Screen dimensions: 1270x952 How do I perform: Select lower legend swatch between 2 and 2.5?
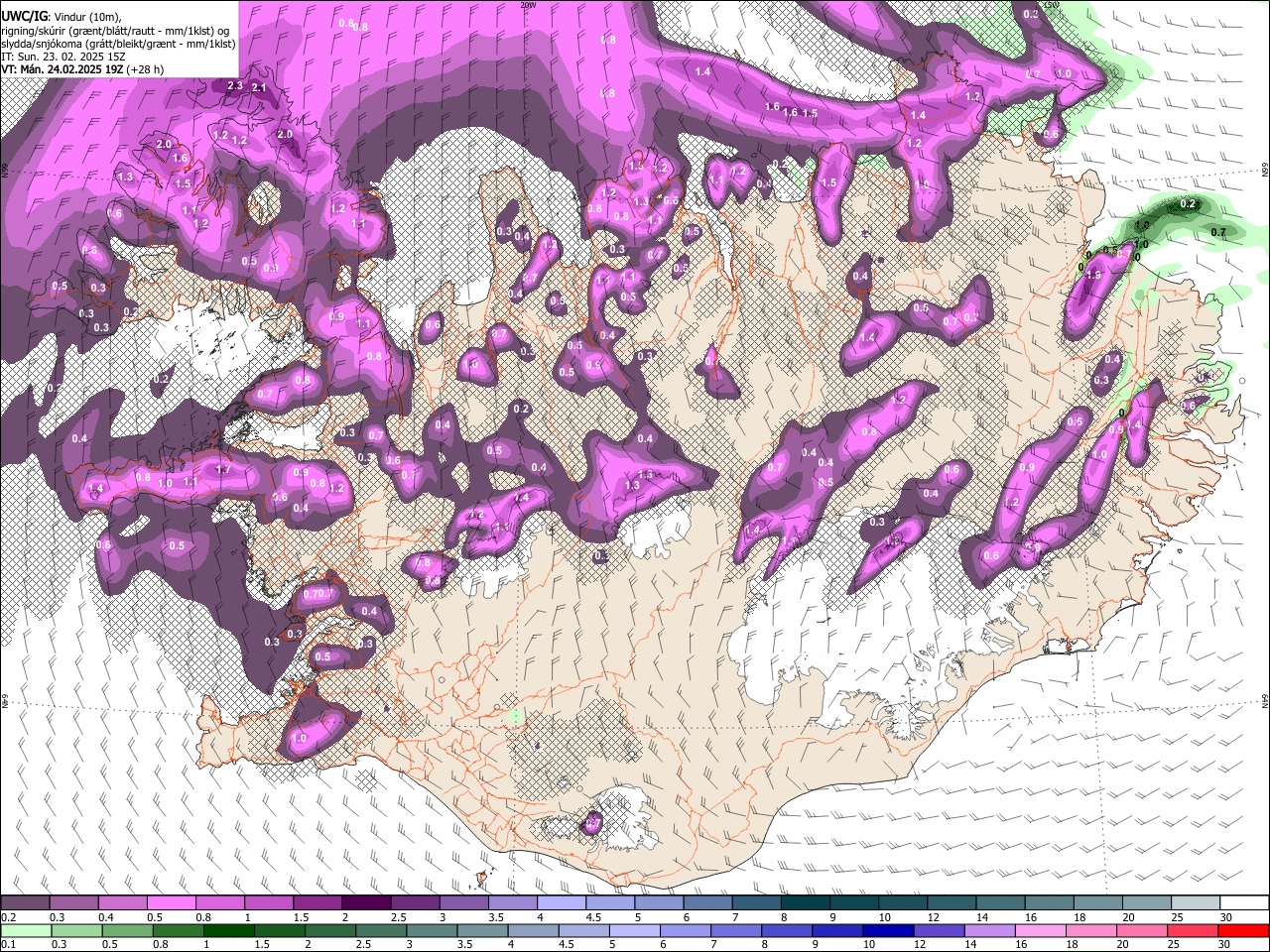pos(330,931)
